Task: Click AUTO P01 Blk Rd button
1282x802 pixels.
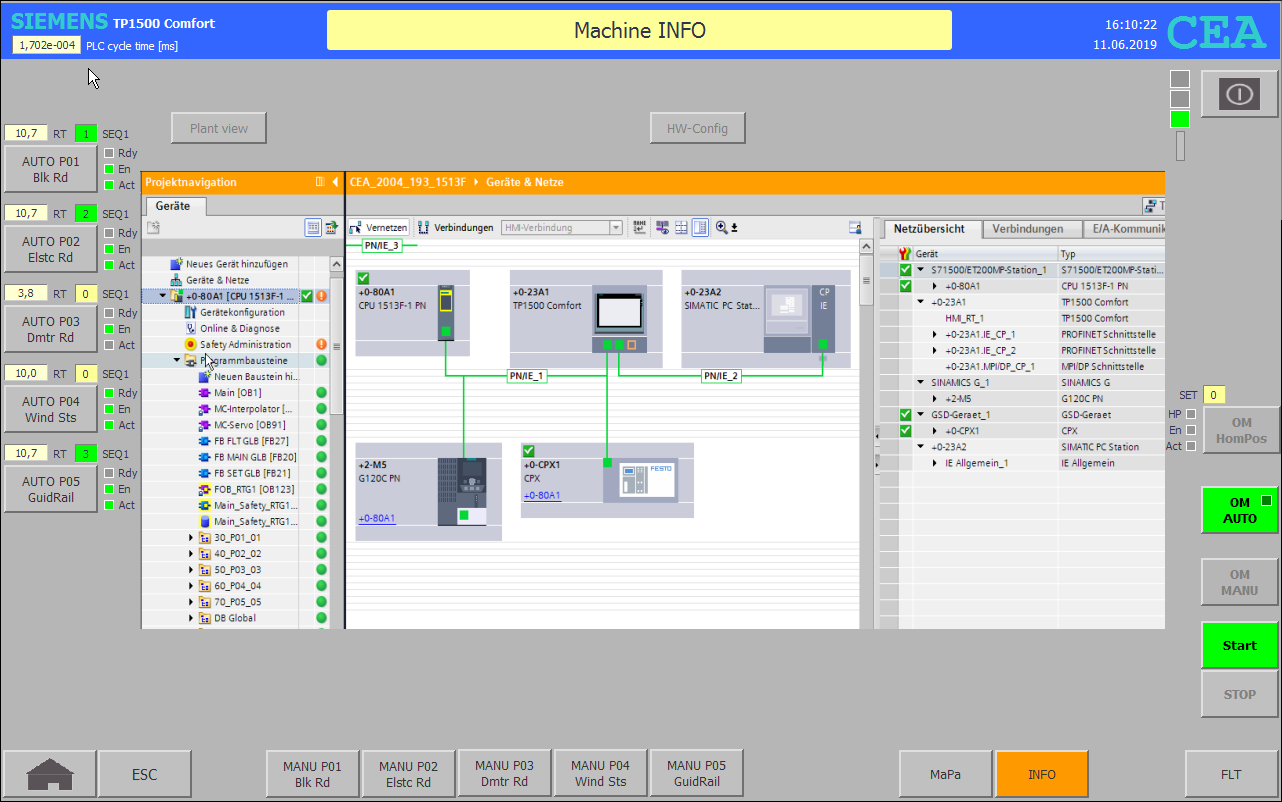Action: coord(51,167)
